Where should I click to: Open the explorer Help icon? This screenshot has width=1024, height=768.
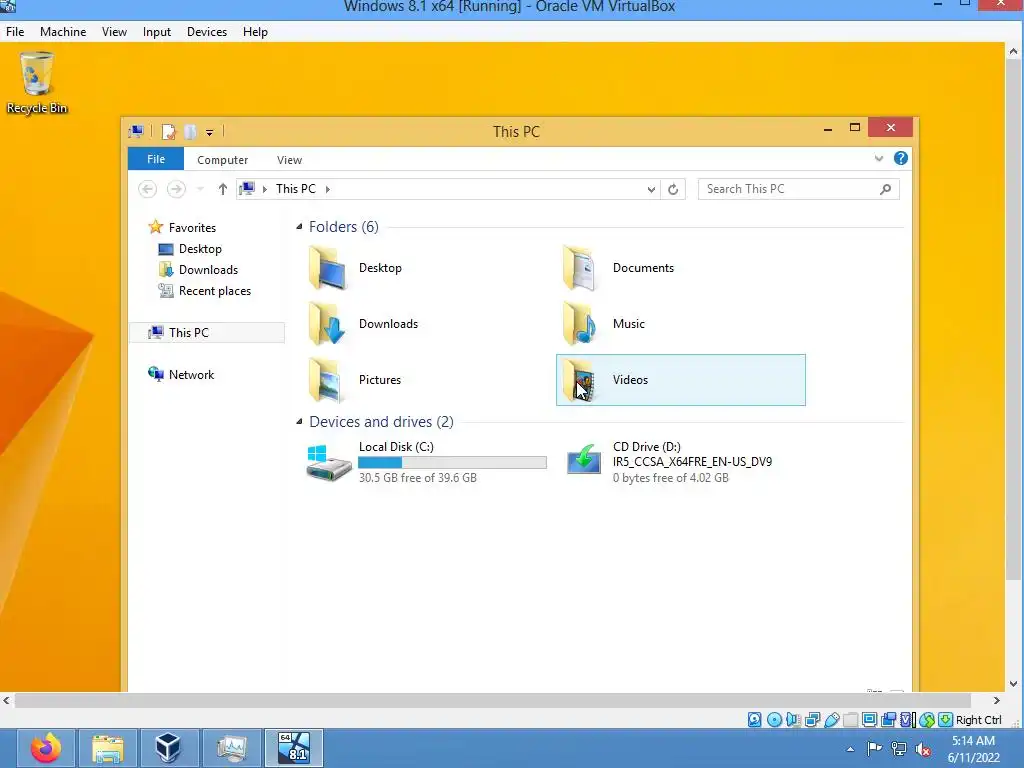click(901, 158)
